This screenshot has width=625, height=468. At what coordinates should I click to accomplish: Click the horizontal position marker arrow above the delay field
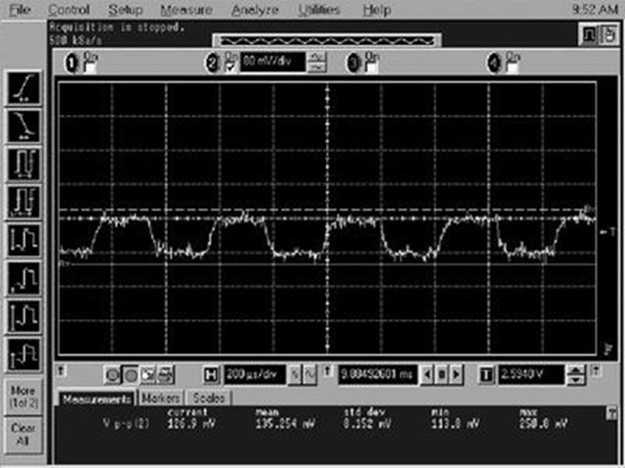pyautogui.click(x=328, y=371)
